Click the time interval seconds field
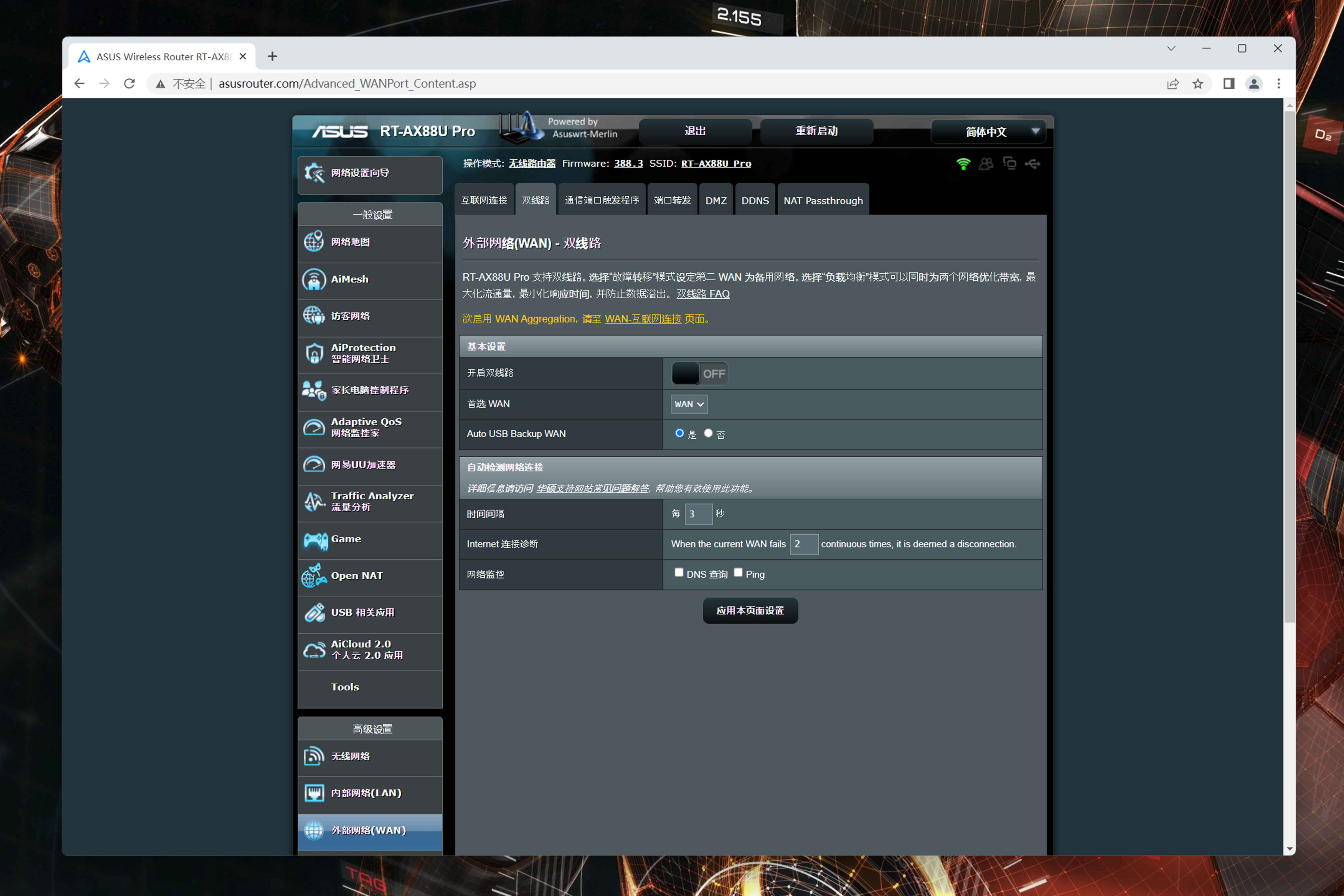The image size is (1344, 896). [x=698, y=514]
